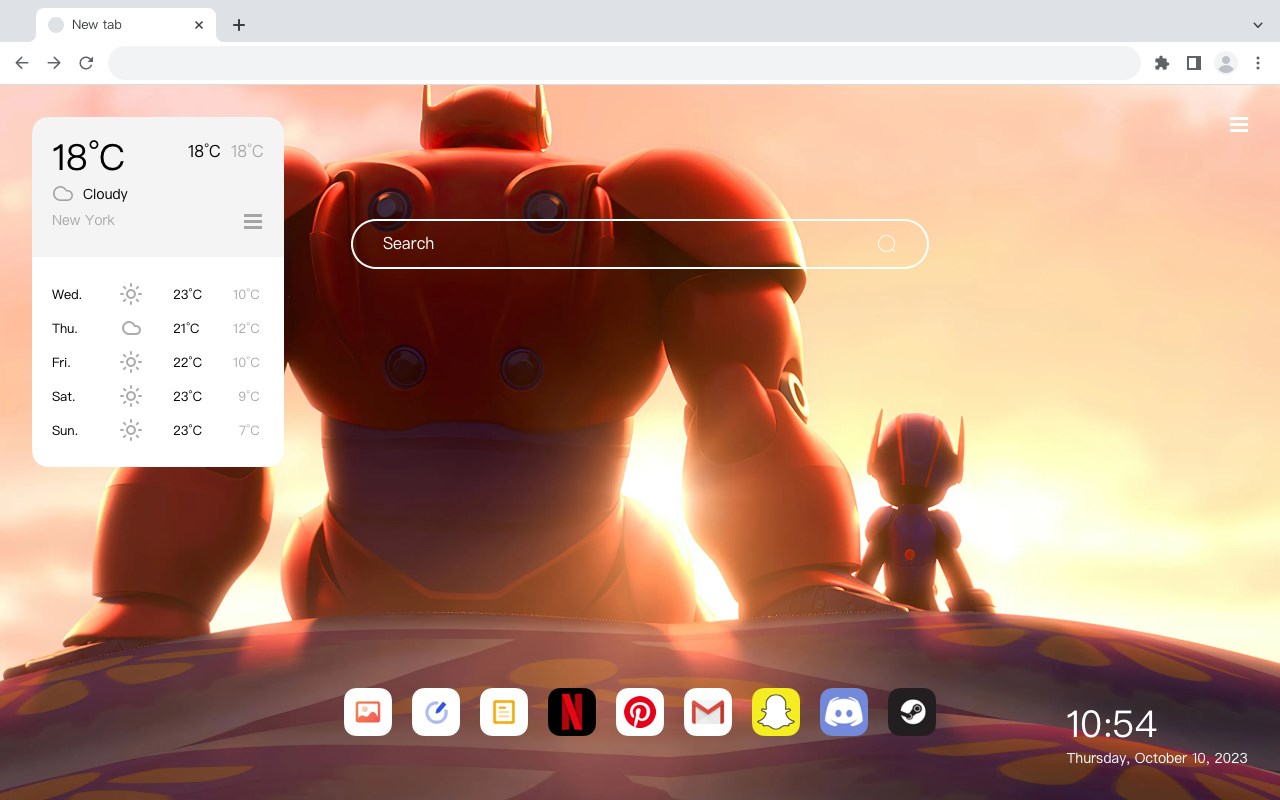Select the New tab tab
The height and width of the screenshot is (800, 1280).
click(126, 25)
